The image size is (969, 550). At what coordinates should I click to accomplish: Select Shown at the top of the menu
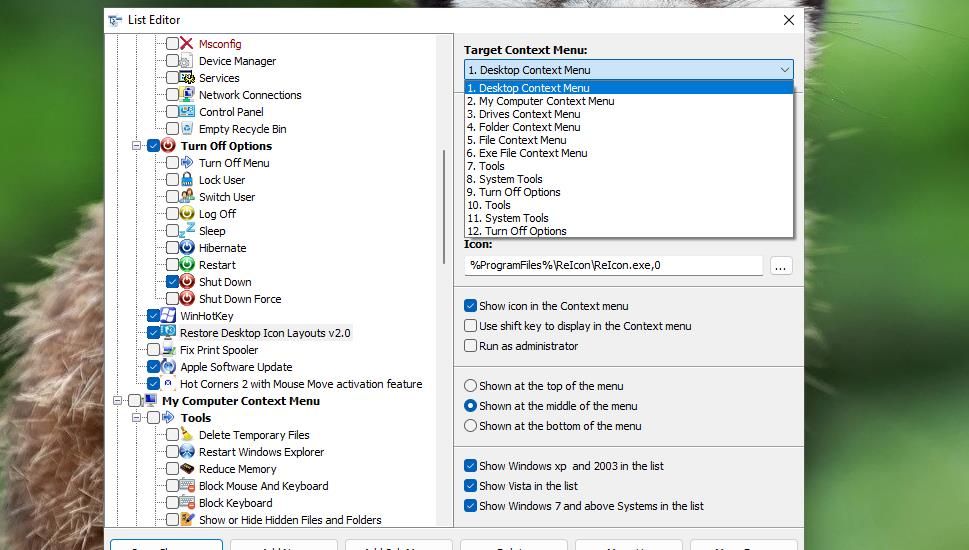click(x=470, y=386)
